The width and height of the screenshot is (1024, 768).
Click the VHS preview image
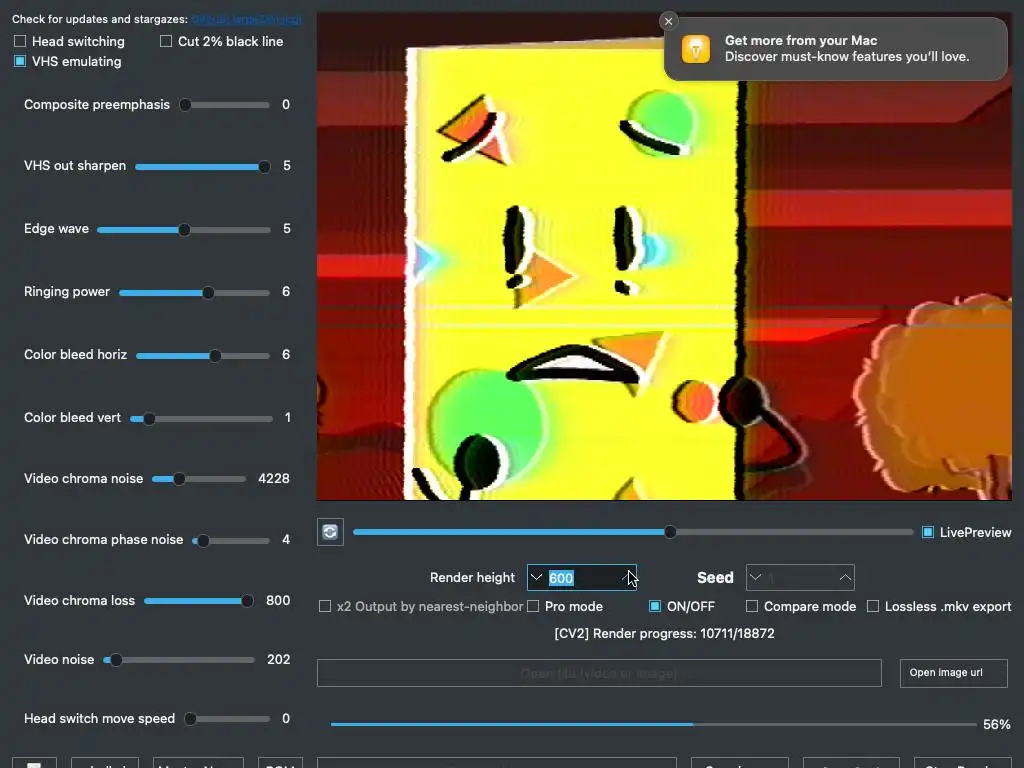664,256
